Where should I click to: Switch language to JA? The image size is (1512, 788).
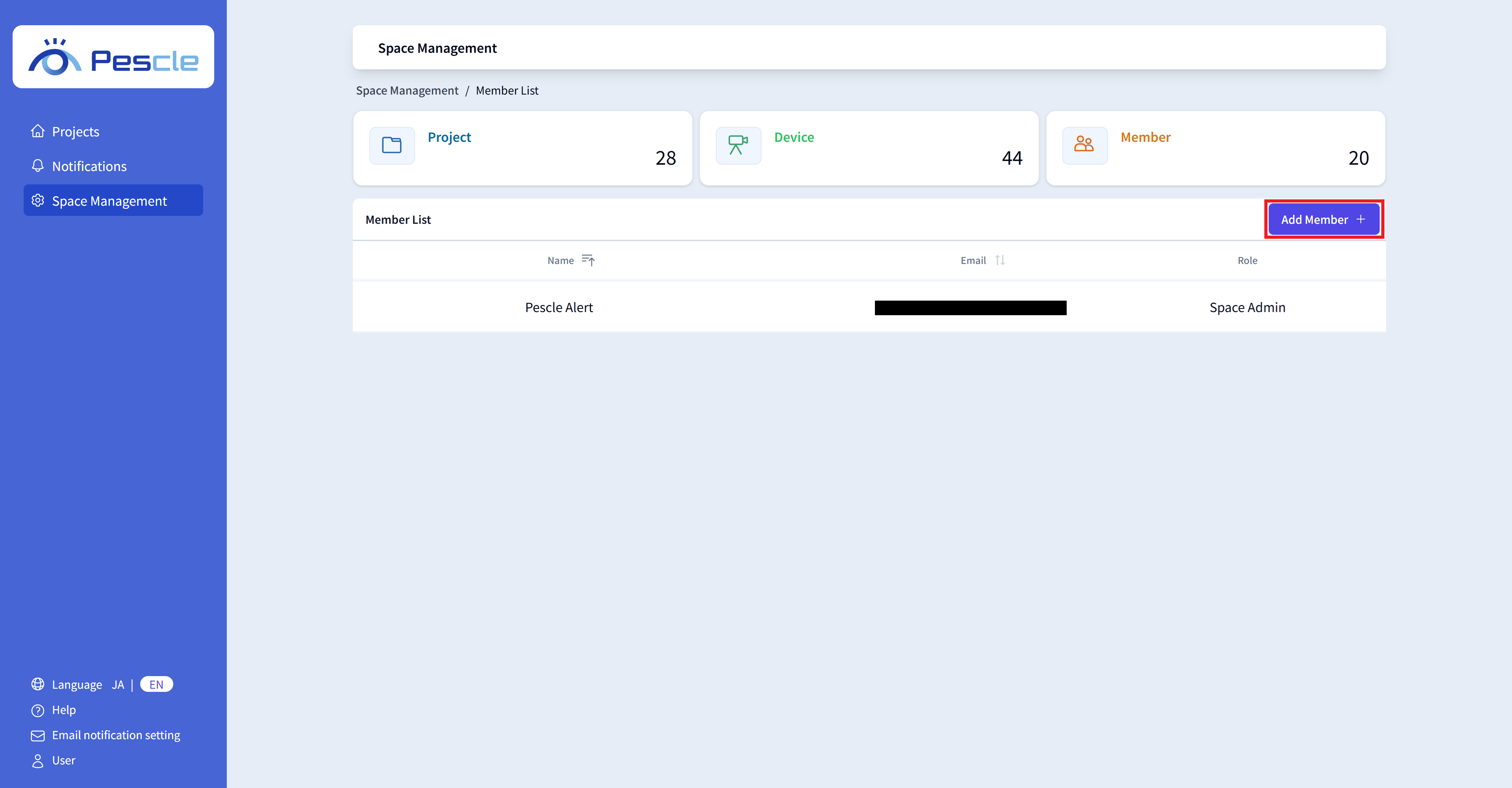click(118, 685)
